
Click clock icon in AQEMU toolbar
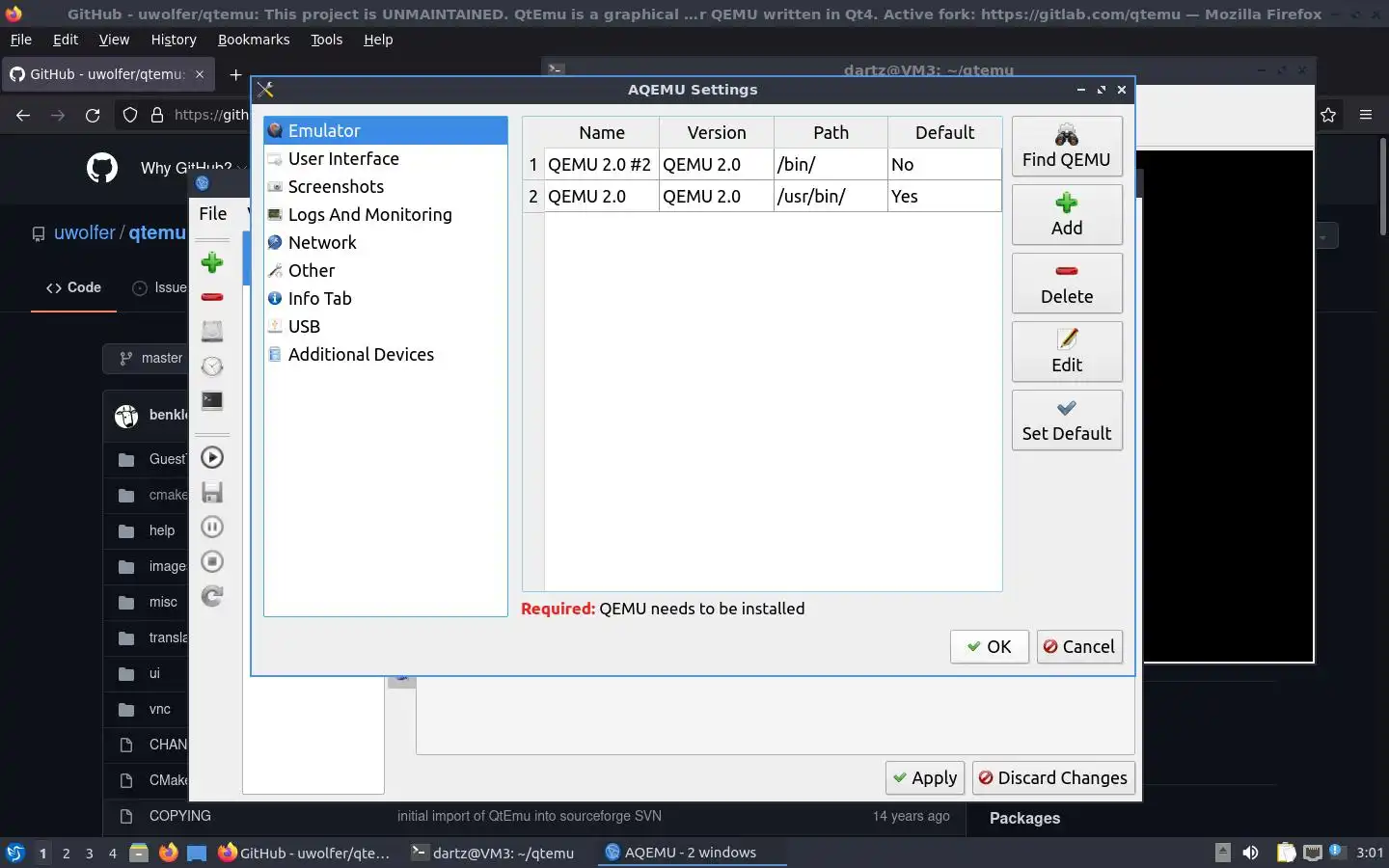(x=212, y=366)
